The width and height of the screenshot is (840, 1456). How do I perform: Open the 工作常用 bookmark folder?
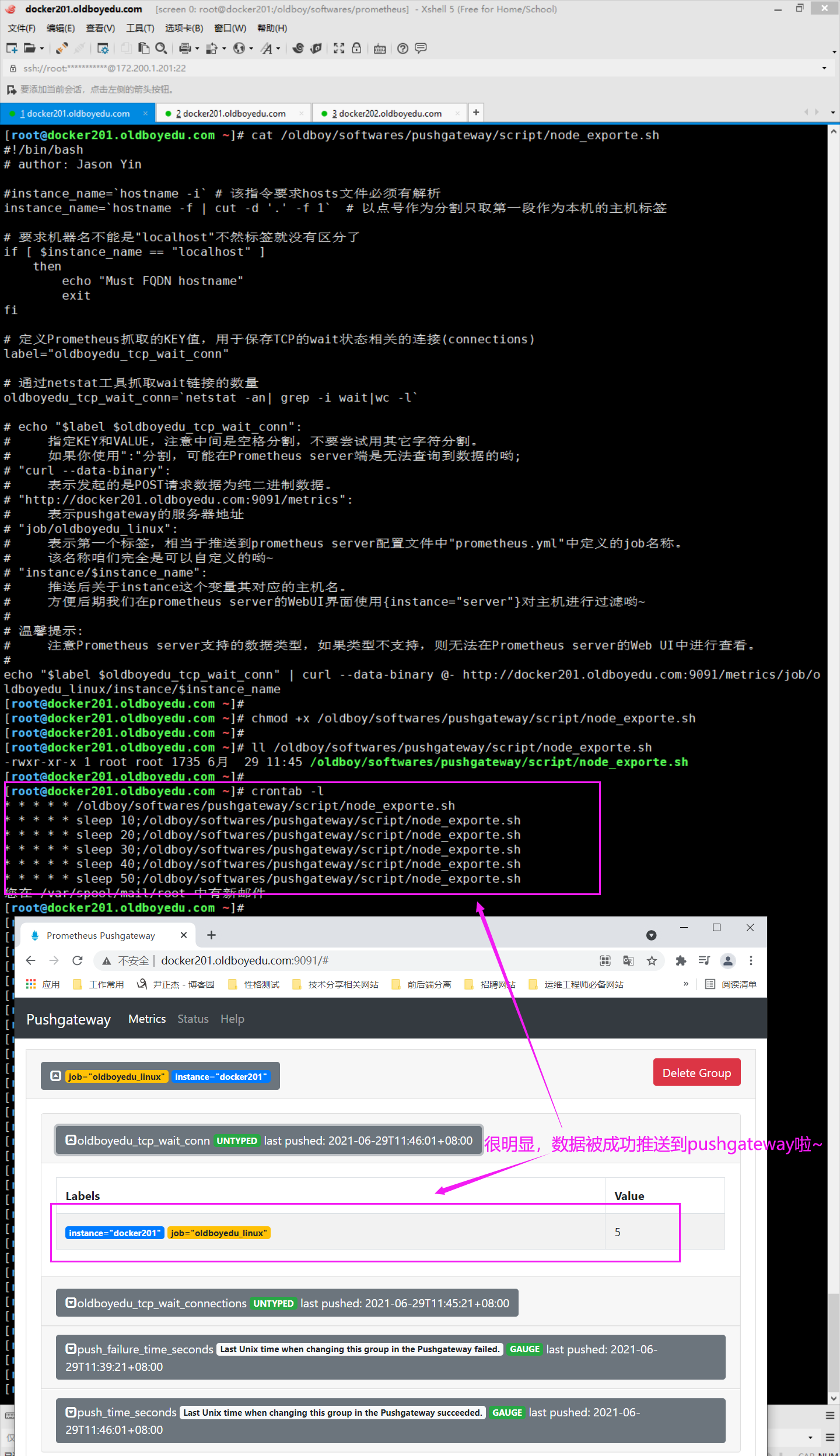pyautogui.click(x=99, y=984)
